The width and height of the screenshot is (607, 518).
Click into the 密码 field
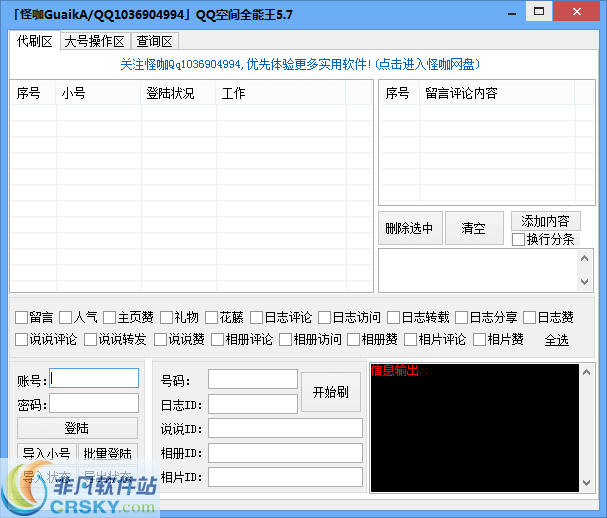pyautogui.click(x=94, y=402)
